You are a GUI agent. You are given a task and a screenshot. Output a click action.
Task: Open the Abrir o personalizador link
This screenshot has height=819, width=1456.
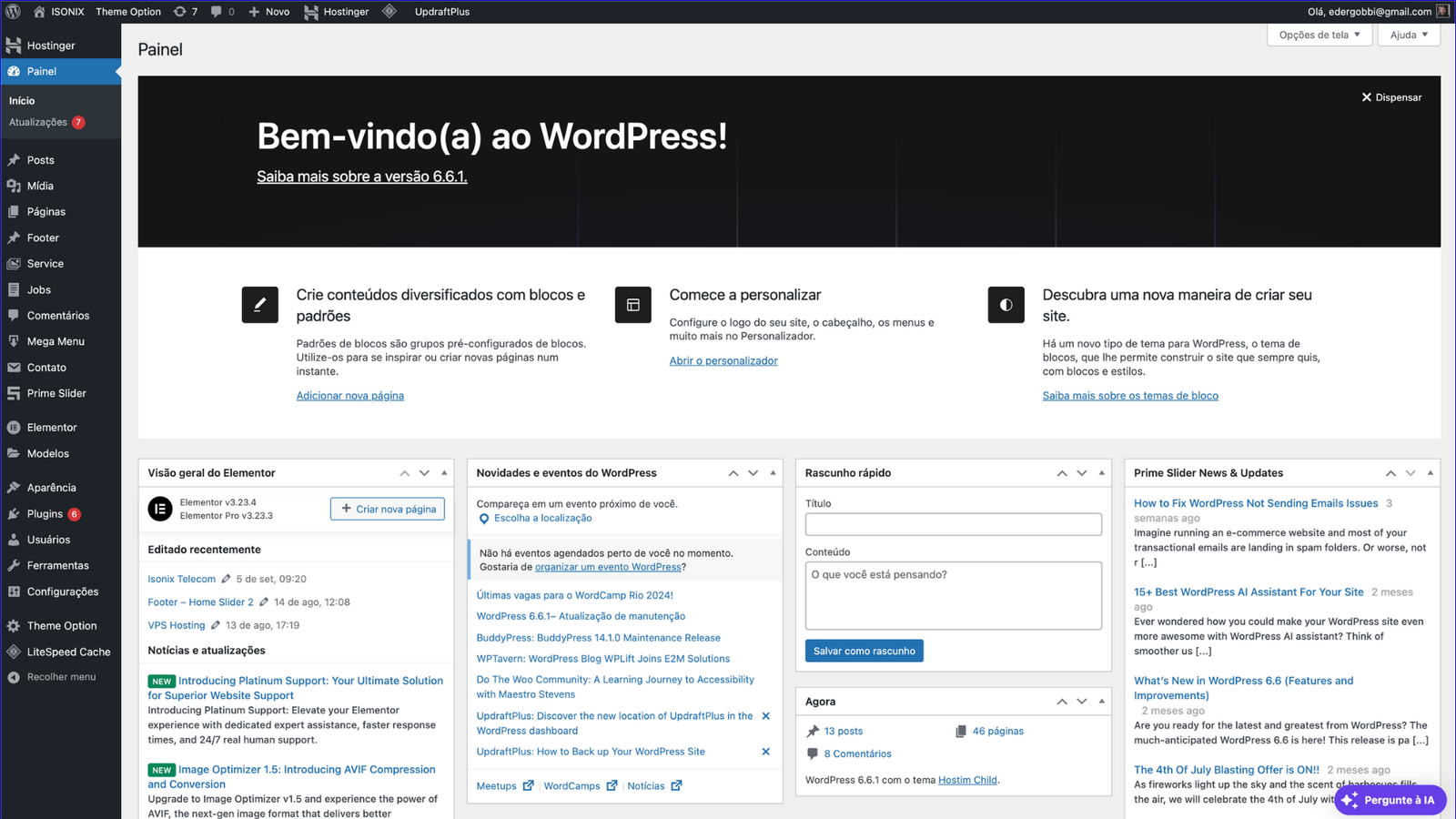pos(723,361)
